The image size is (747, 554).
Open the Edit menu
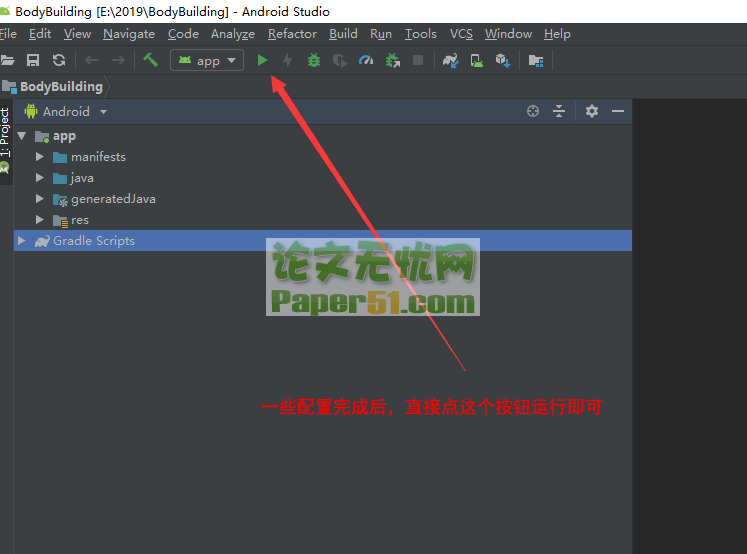(x=40, y=34)
